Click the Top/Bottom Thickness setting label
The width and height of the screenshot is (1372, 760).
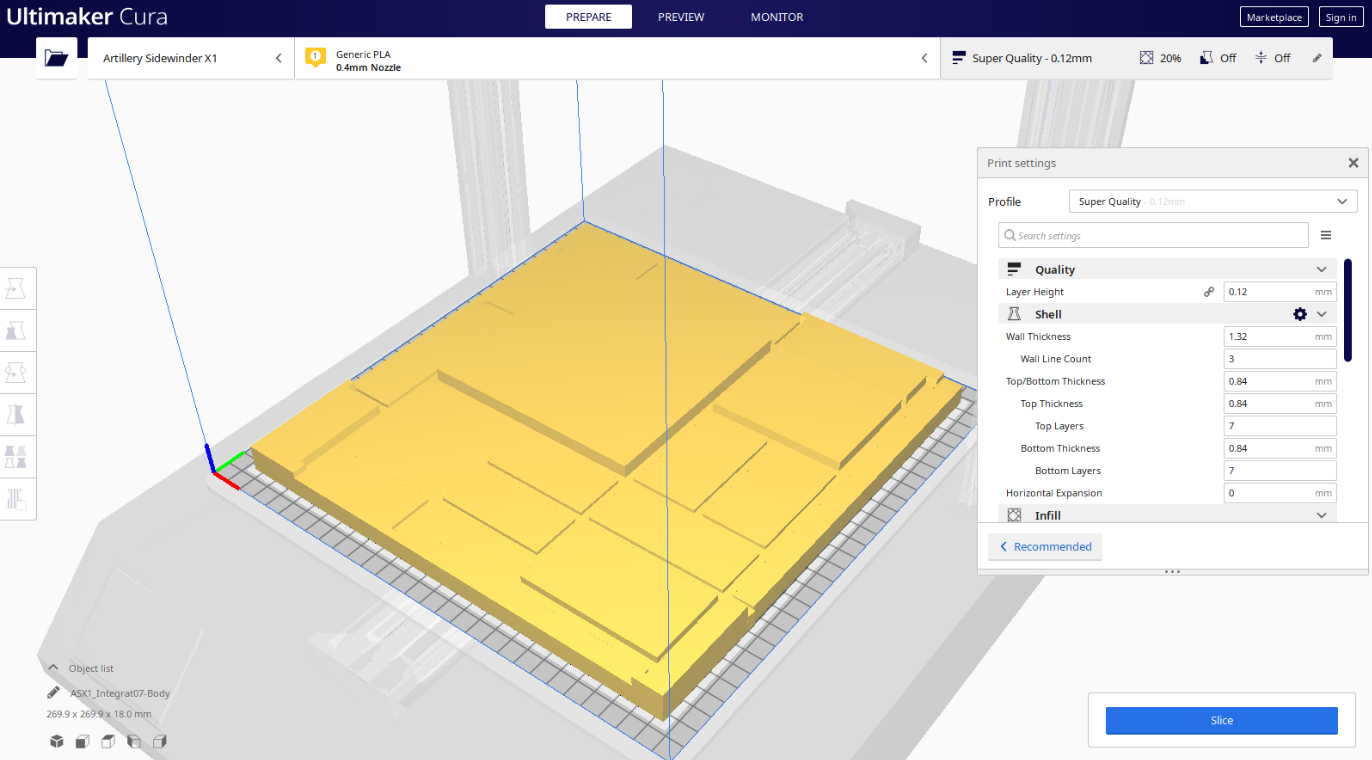pos(1055,381)
